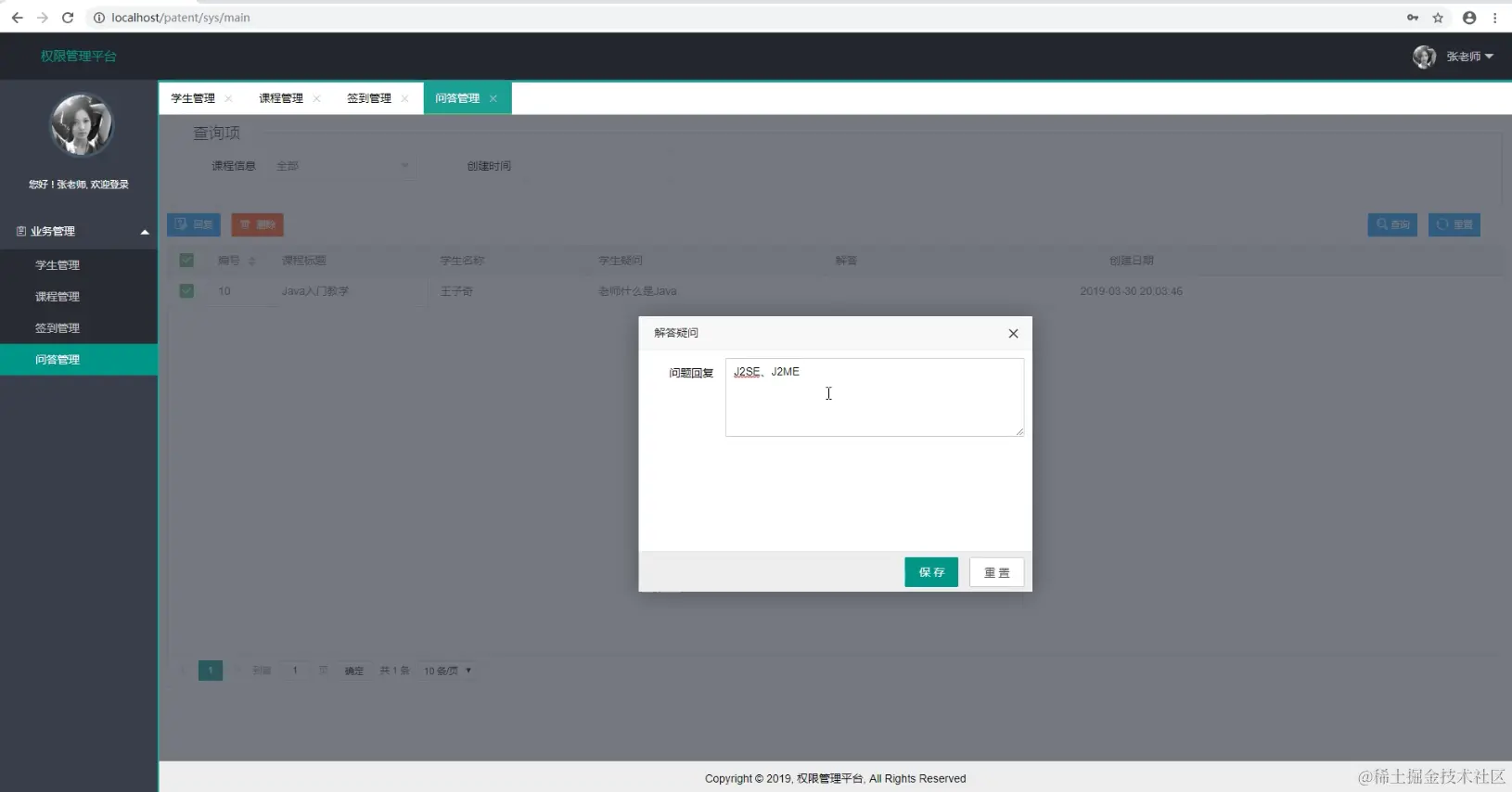Open the 10 条/页 page size dropdown

[448, 671]
